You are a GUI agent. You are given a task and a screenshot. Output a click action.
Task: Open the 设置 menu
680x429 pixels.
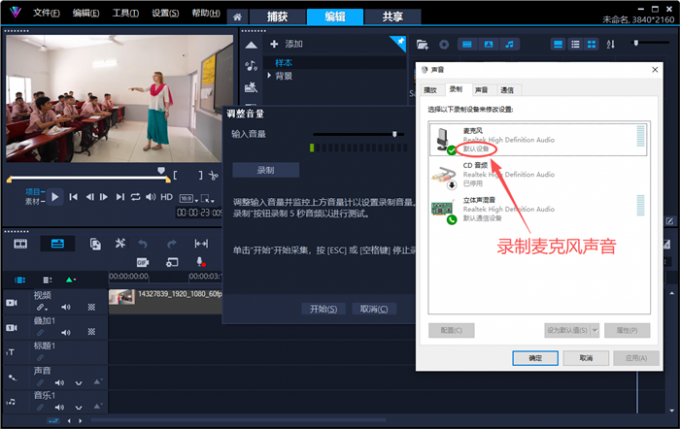pyautogui.click(x=165, y=13)
